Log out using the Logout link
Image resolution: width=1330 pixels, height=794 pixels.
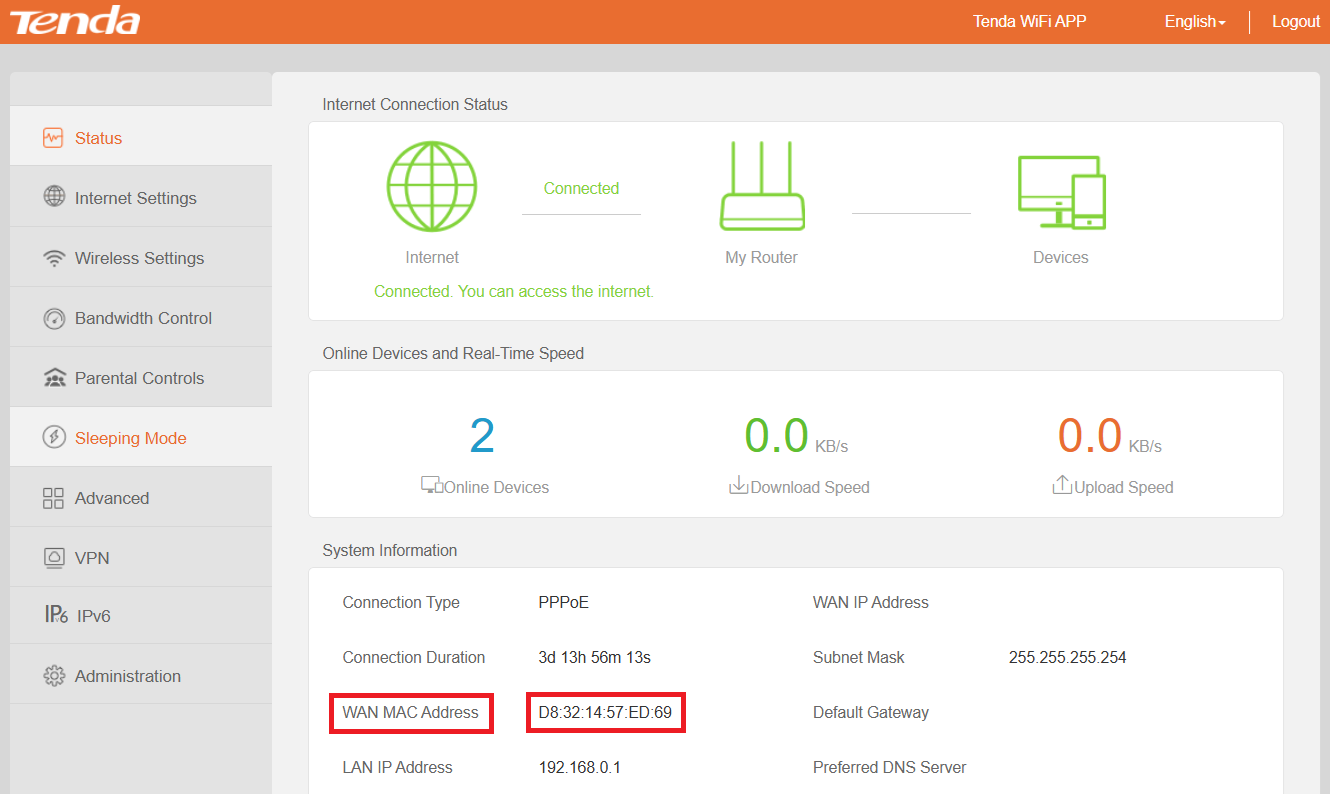click(x=1296, y=22)
